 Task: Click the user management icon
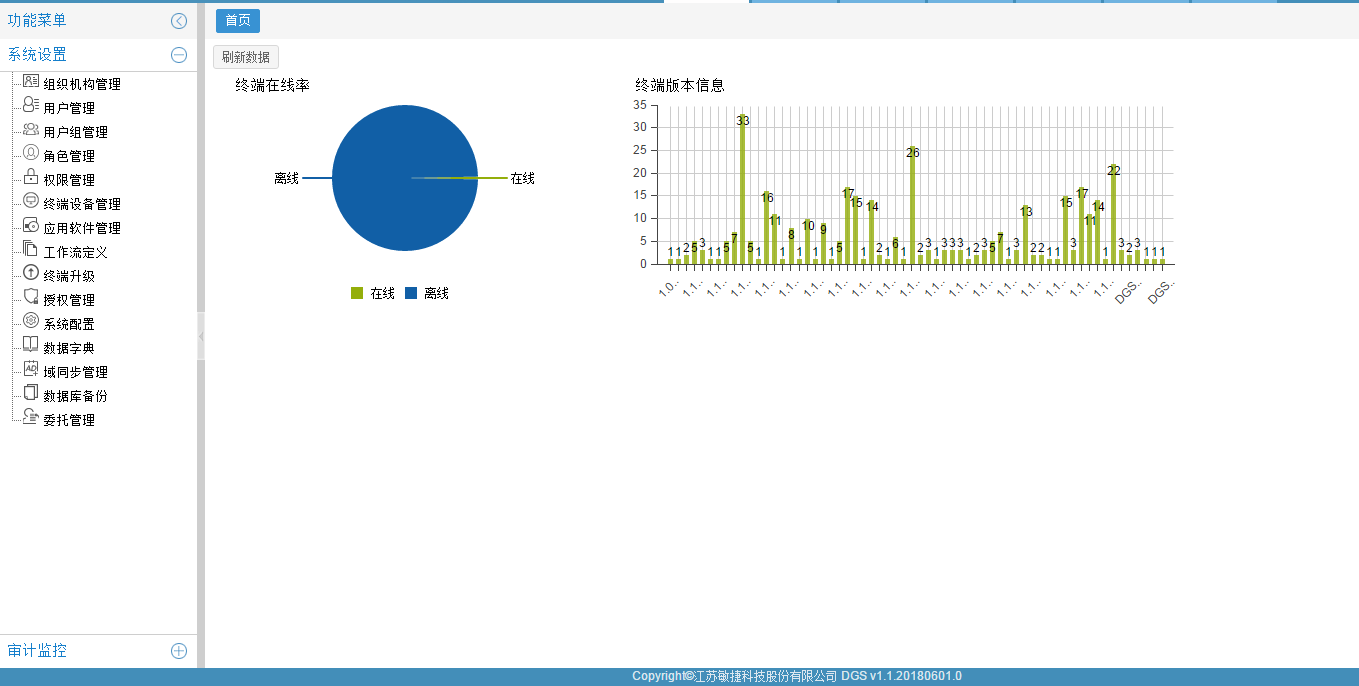click(x=30, y=106)
